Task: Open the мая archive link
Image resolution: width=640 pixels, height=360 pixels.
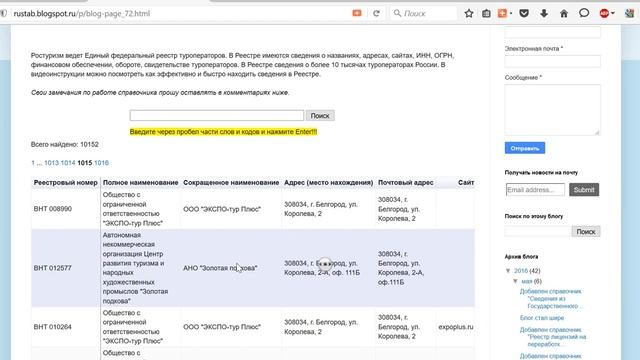Action: 527,281
